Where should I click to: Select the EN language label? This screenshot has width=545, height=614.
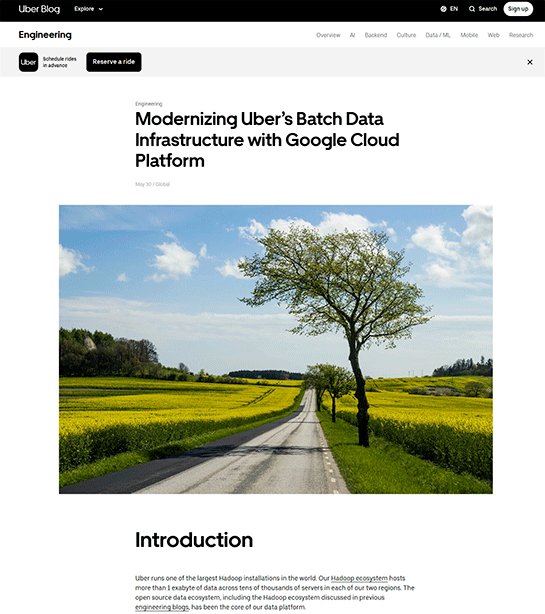coord(454,9)
